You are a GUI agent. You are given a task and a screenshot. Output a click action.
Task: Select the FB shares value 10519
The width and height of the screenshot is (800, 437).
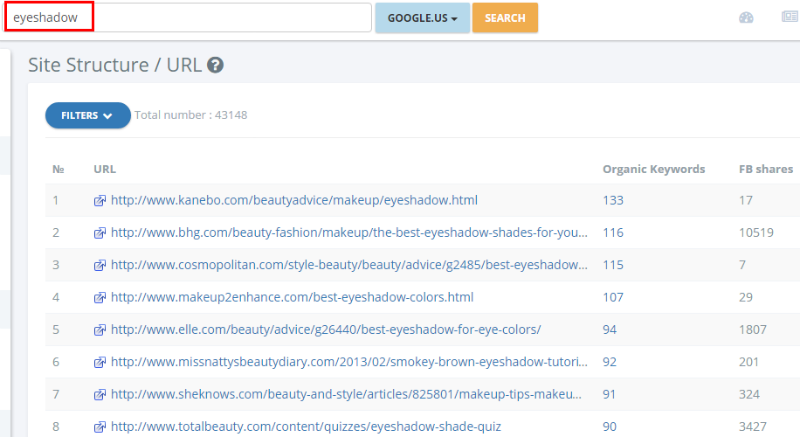pyautogui.click(x=756, y=233)
